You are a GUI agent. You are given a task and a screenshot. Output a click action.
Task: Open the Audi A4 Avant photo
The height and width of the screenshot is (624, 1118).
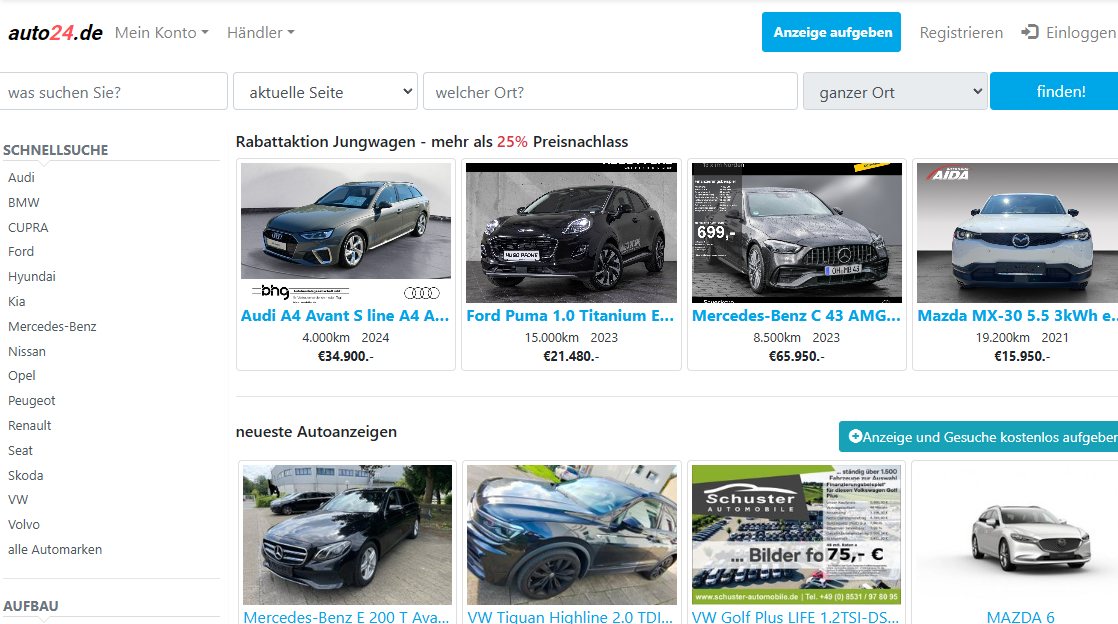[x=346, y=233]
